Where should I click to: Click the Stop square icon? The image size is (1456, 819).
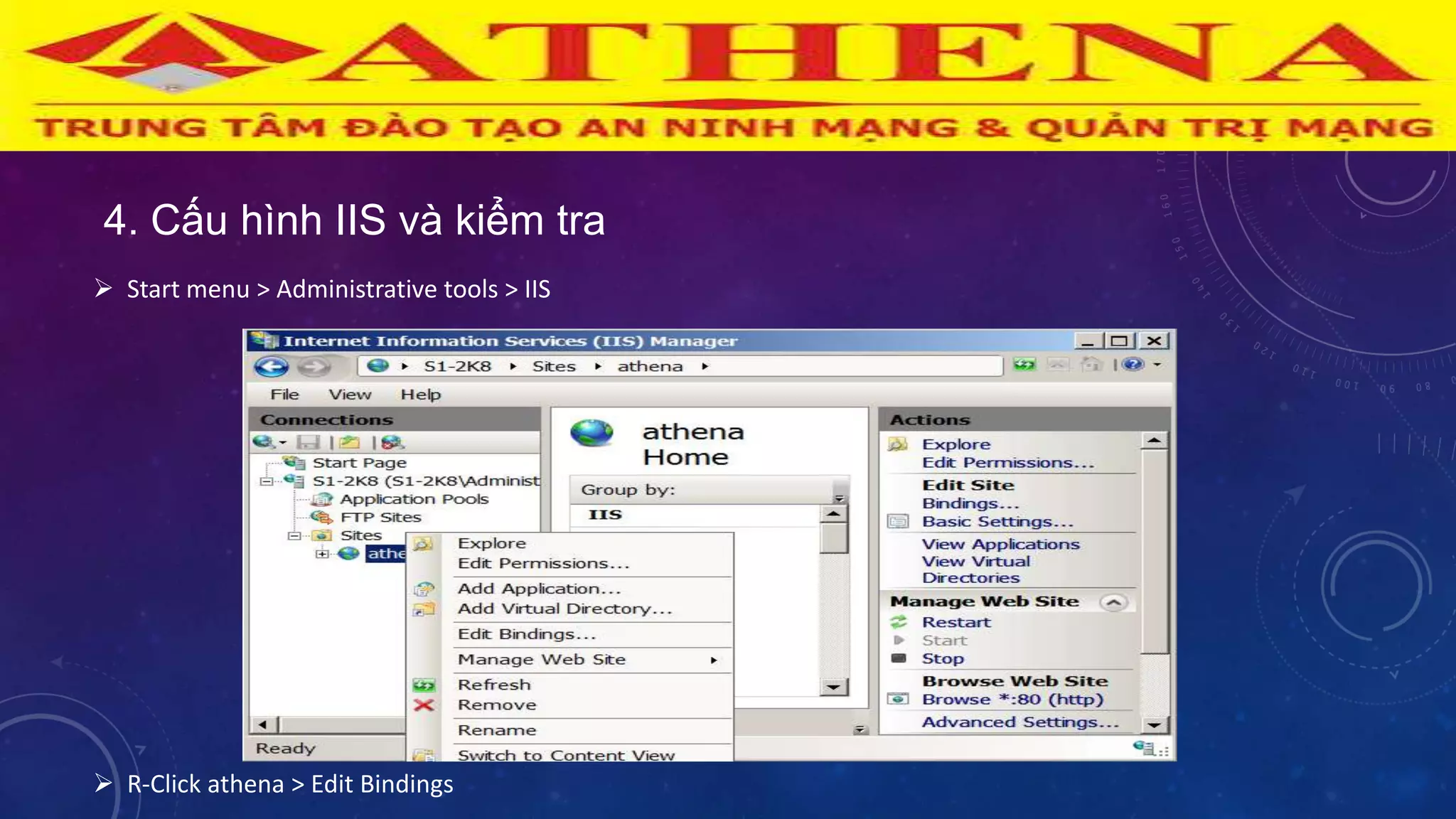(899, 658)
